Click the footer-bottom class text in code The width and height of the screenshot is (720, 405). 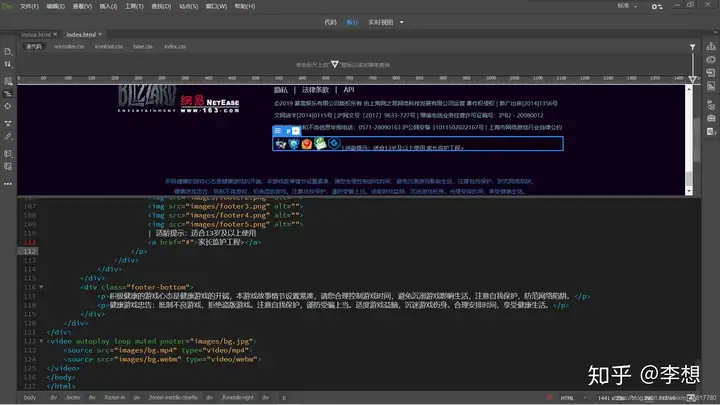[x=159, y=287]
